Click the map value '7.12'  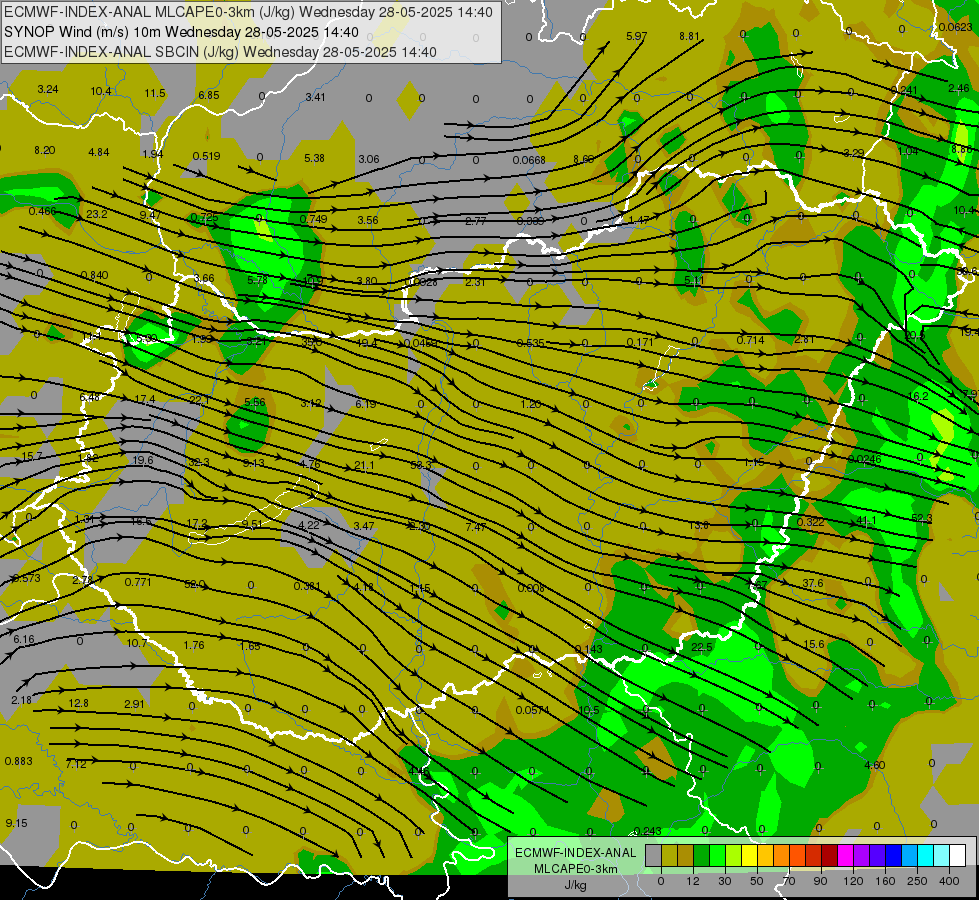click(x=76, y=764)
